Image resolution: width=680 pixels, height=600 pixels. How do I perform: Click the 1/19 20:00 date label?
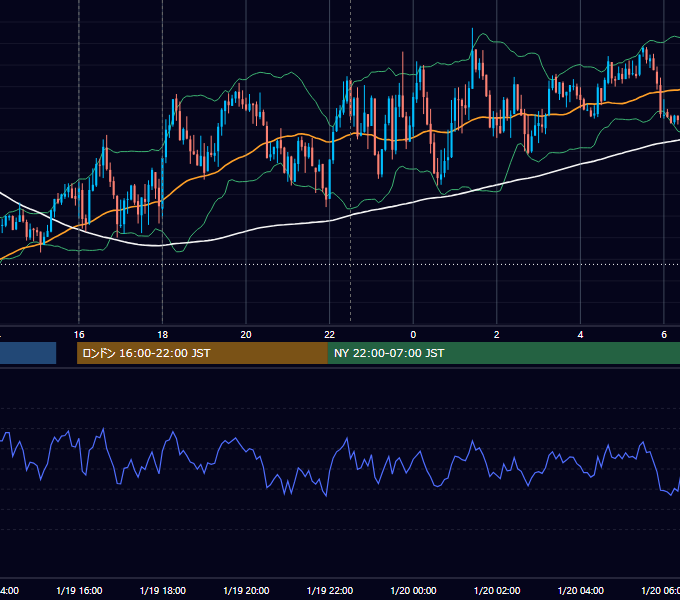(x=246, y=590)
